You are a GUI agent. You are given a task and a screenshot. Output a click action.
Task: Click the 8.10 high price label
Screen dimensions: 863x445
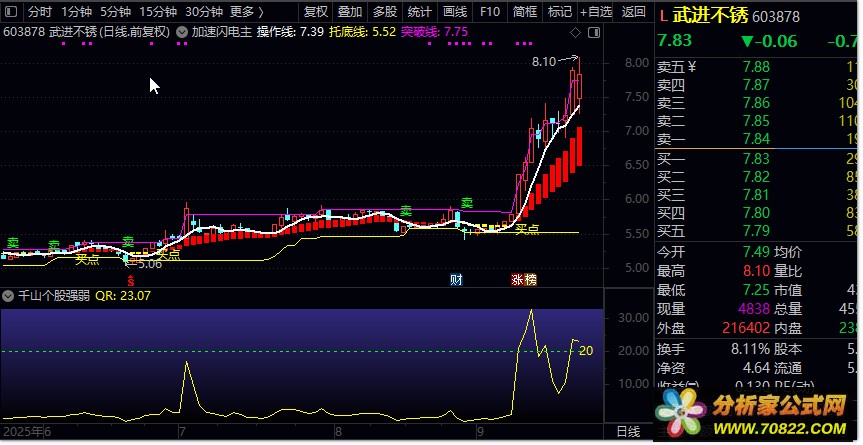click(544, 62)
